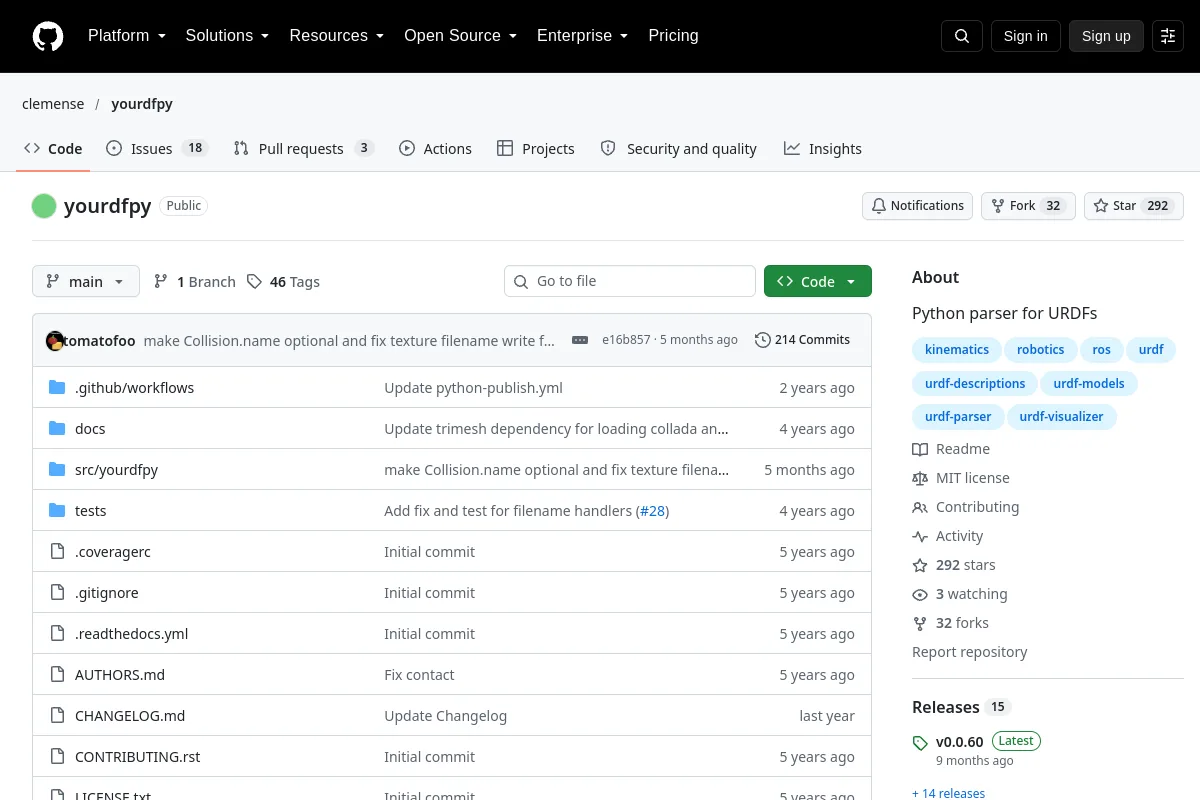Image resolution: width=1200 pixels, height=800 pixels.
Task: Click file icon beside CHANGELOG.md
Action: click(x=57, y=715)
